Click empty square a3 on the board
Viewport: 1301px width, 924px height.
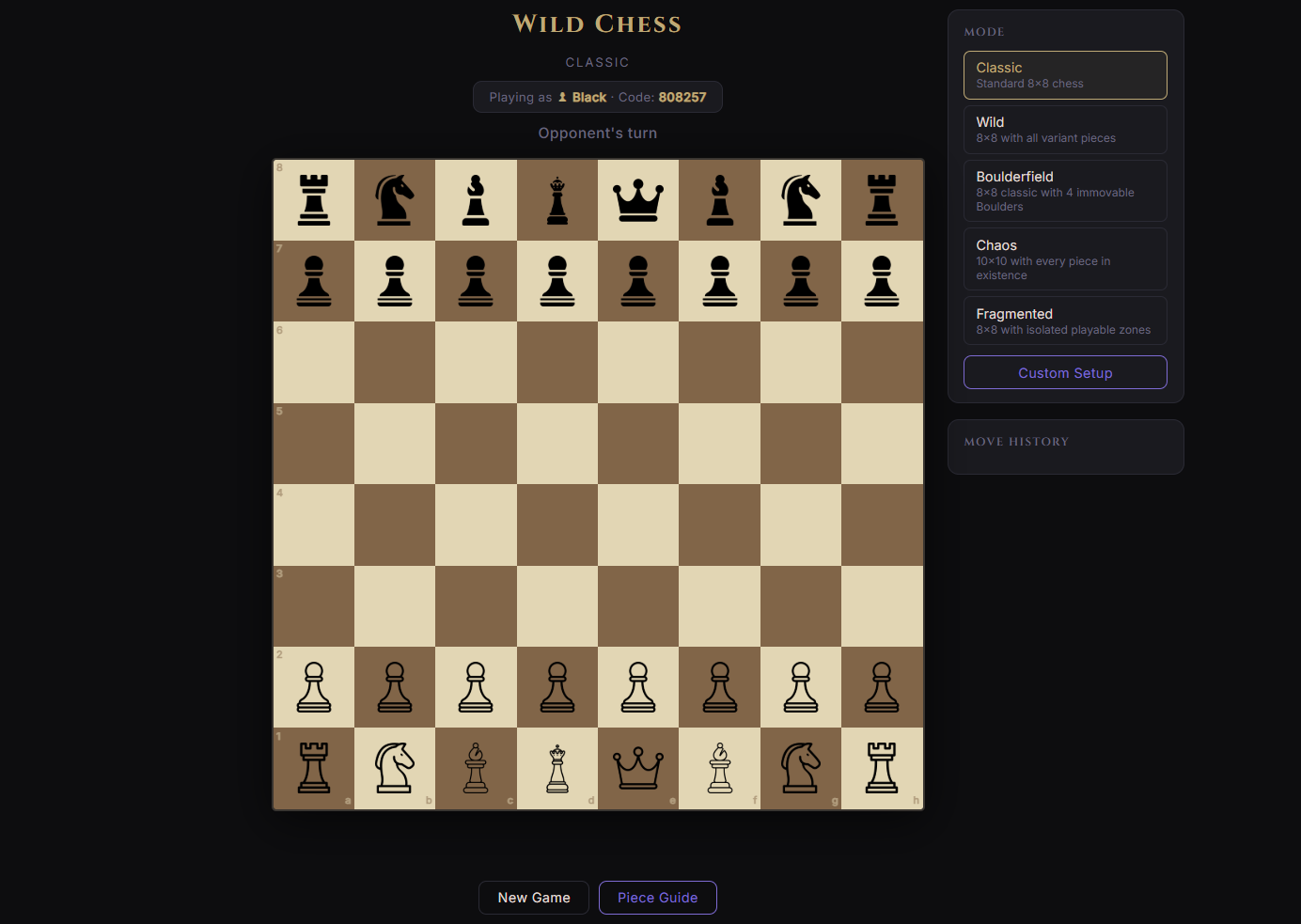(314, 606)
